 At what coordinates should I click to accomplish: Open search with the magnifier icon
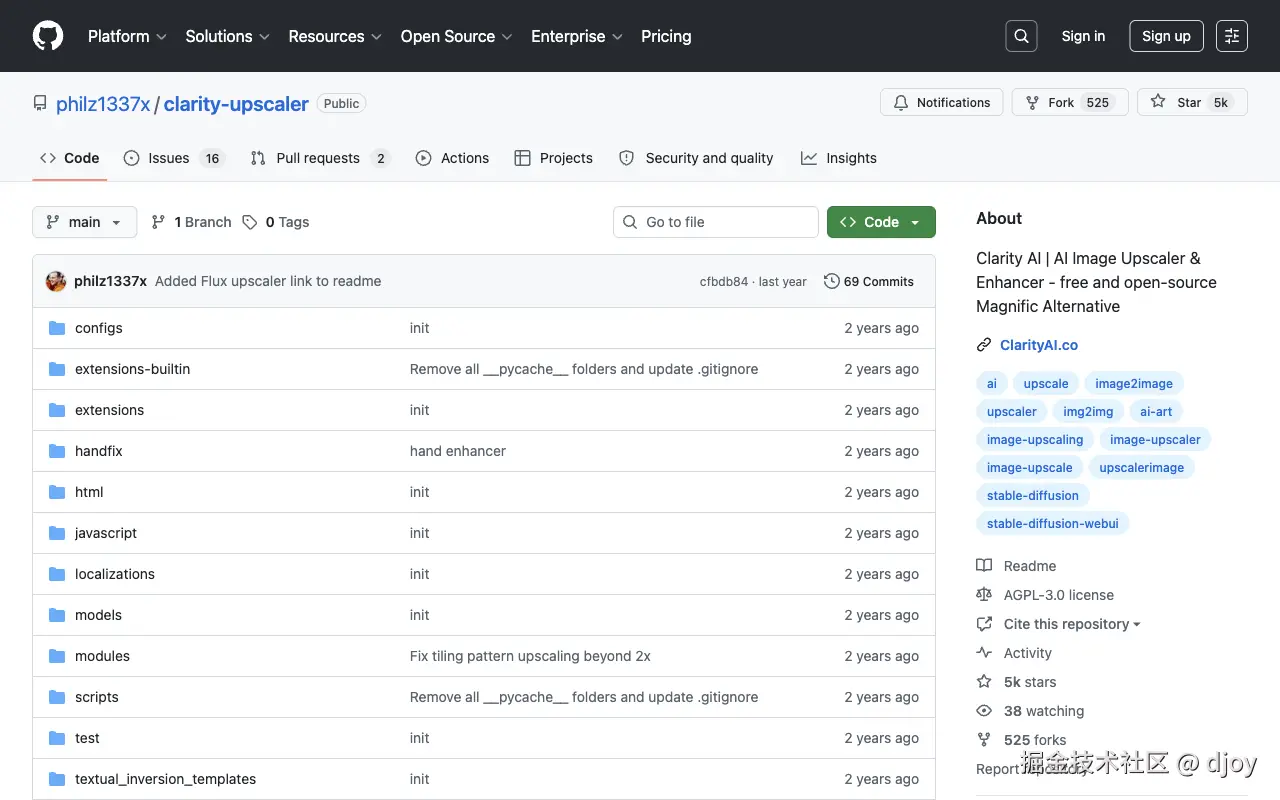click(1021, 36)
